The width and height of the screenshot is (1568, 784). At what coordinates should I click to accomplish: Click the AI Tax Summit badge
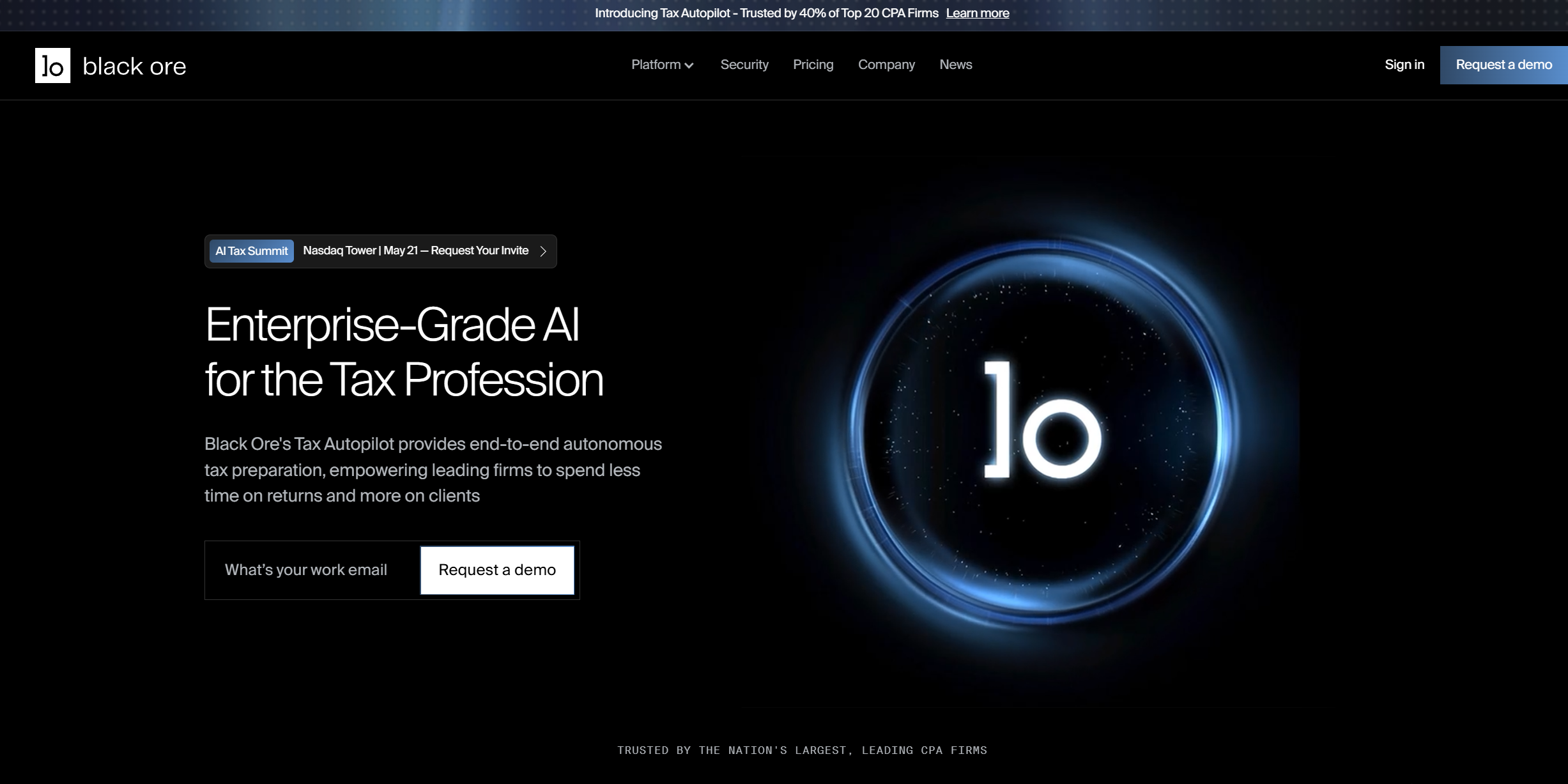(252, 251)
